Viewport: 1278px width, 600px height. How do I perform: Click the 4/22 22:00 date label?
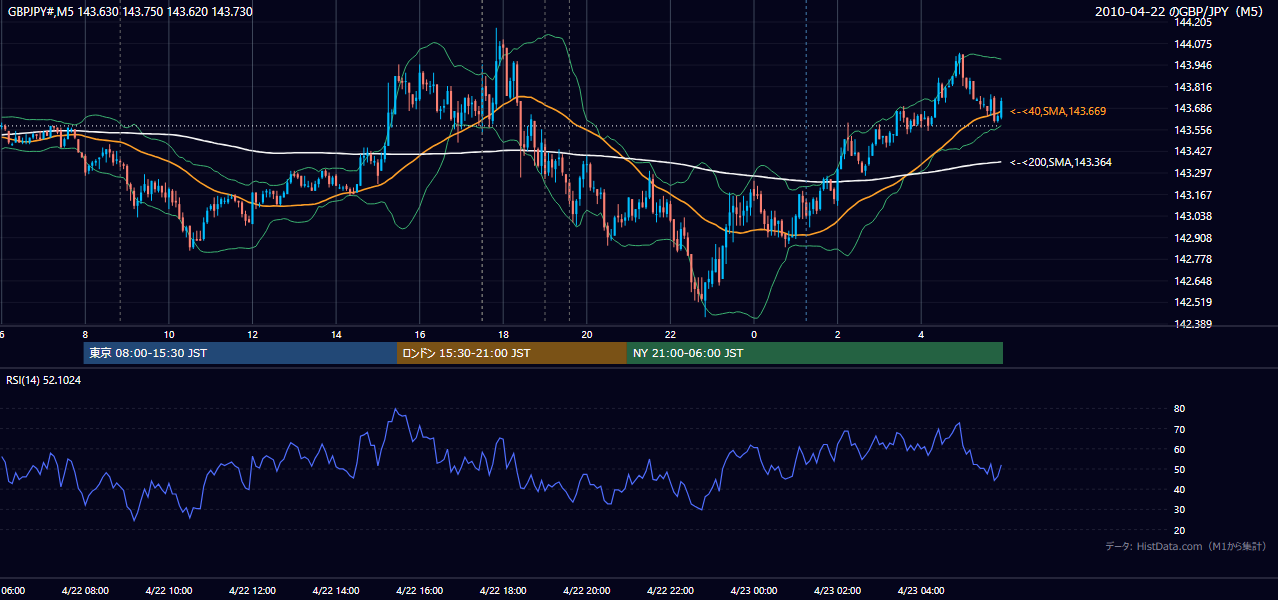(670, 591)
